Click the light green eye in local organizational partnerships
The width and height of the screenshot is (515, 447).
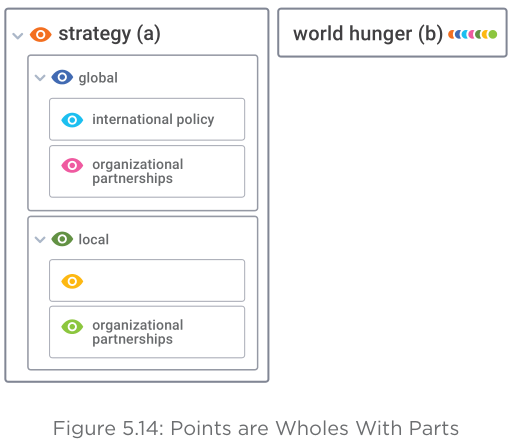click(72, 327)
